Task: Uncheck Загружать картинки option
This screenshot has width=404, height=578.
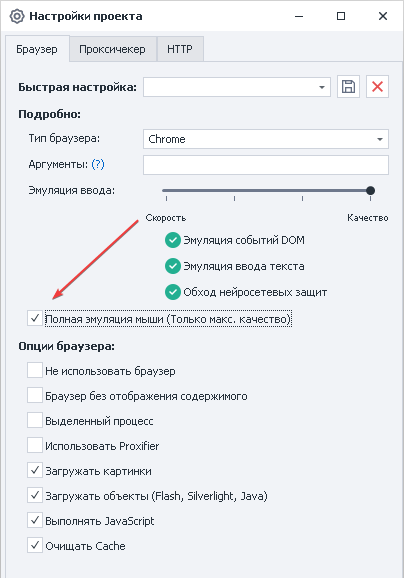Action: 35,471
